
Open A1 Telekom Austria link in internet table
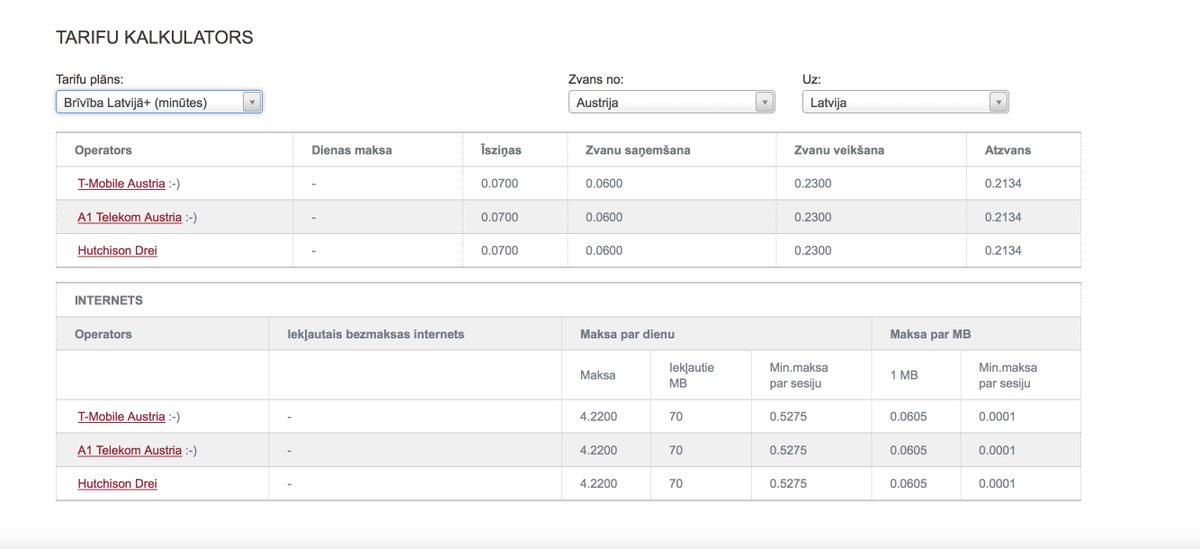pyautogui.click(x=130, y=450)
